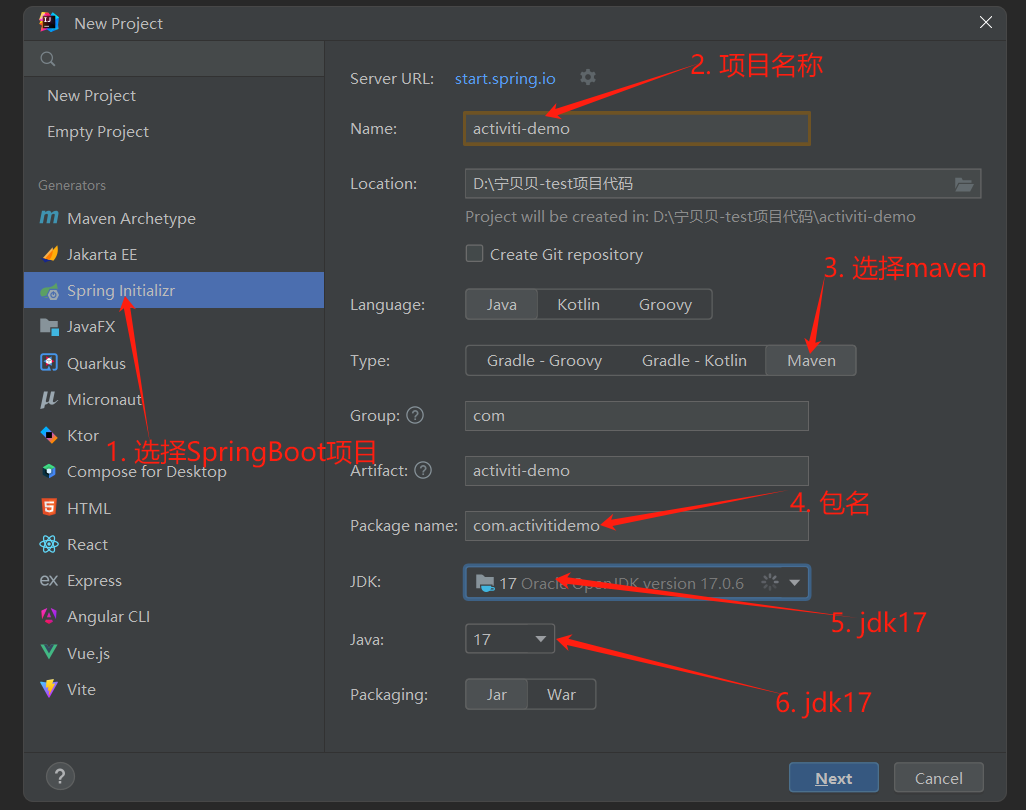This screenshot has height=810, width=1026.
Task: Choose Compose for Desktop generator label
Action: (x=147, y=472)
